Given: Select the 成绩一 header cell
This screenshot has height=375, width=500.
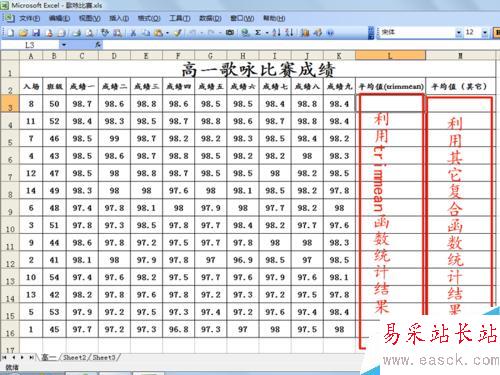Looking at the screenshot, I should click(x=82, y=86).
